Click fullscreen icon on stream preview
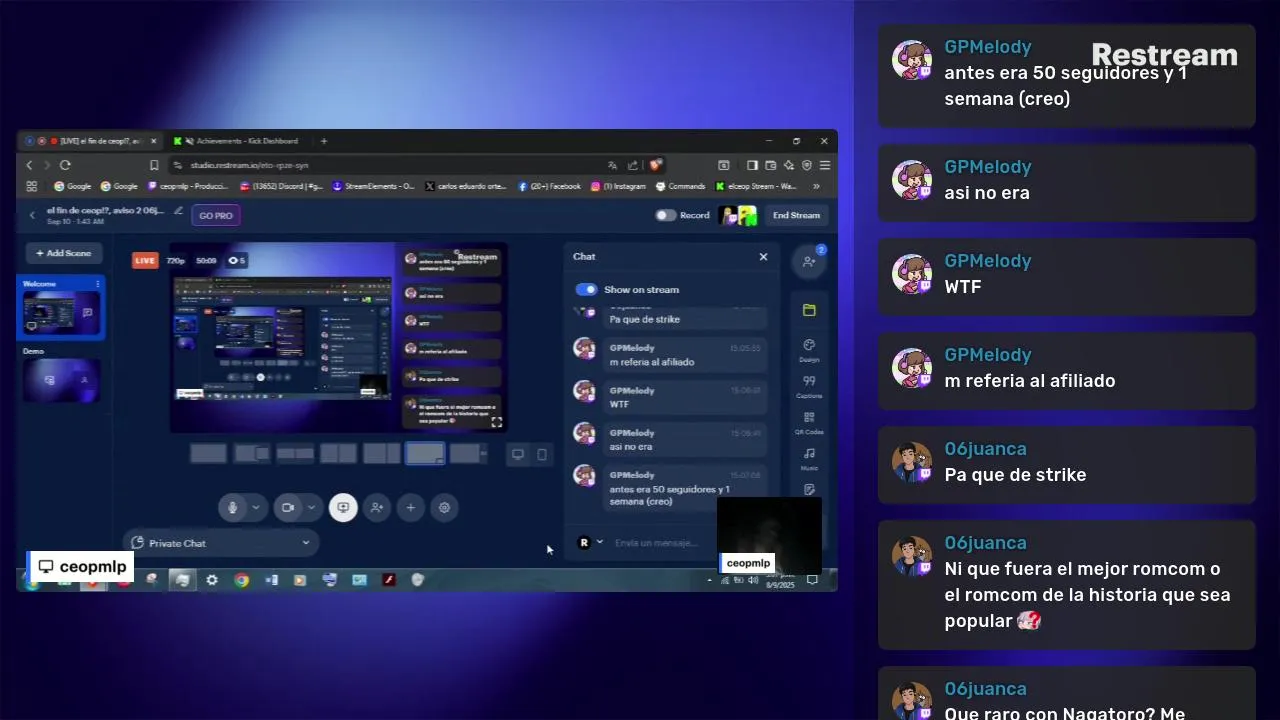Screen dimensions: 1280x720 496,422
